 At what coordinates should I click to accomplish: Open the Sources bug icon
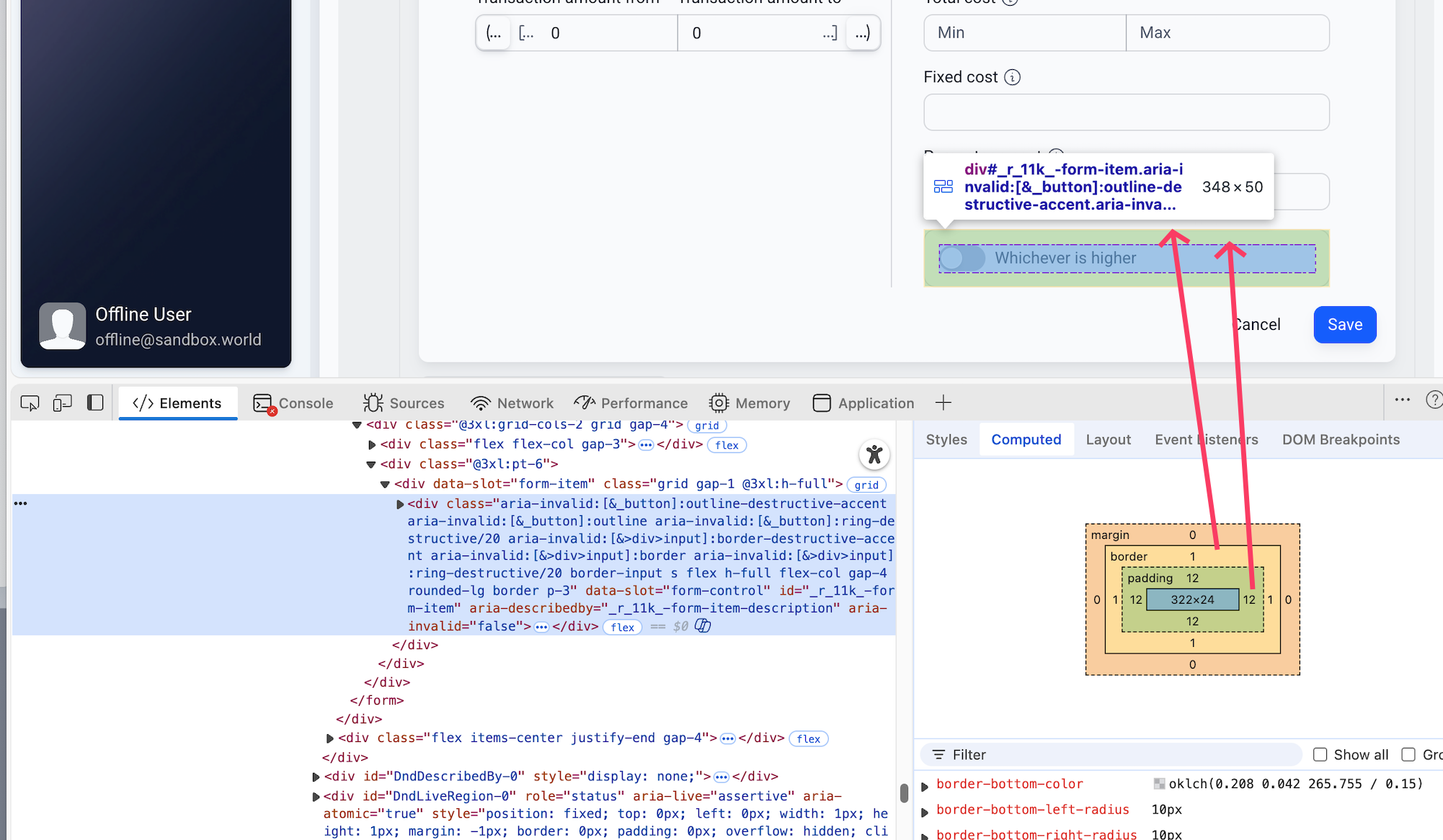373,403
